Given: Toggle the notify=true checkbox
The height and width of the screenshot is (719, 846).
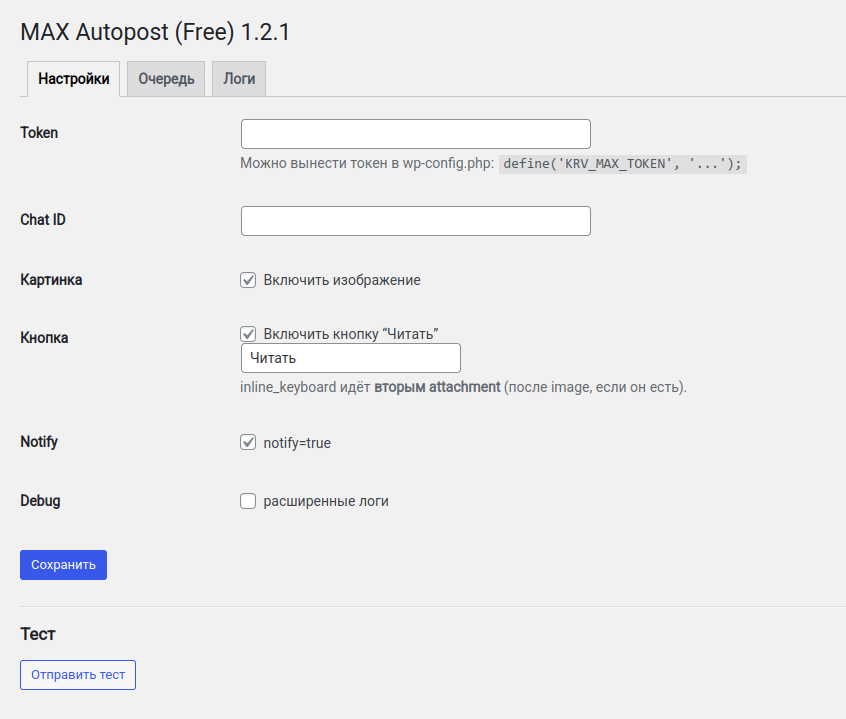Looking at the screenshot, I should [248, 442].
